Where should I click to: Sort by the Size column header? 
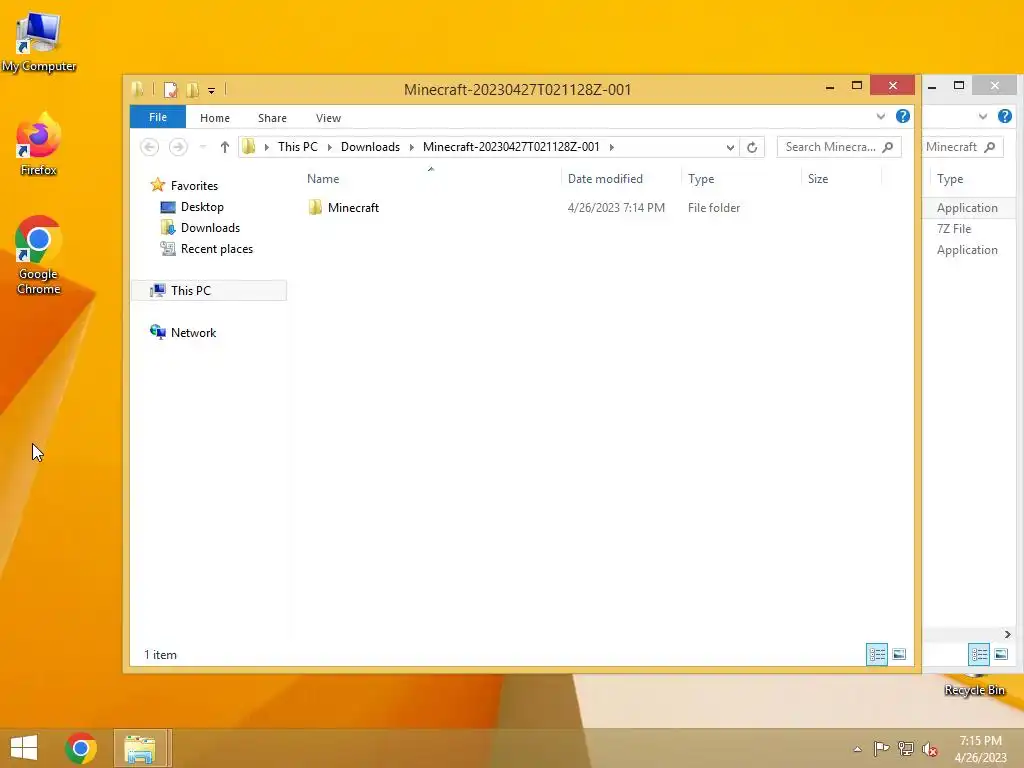(841, 178)
